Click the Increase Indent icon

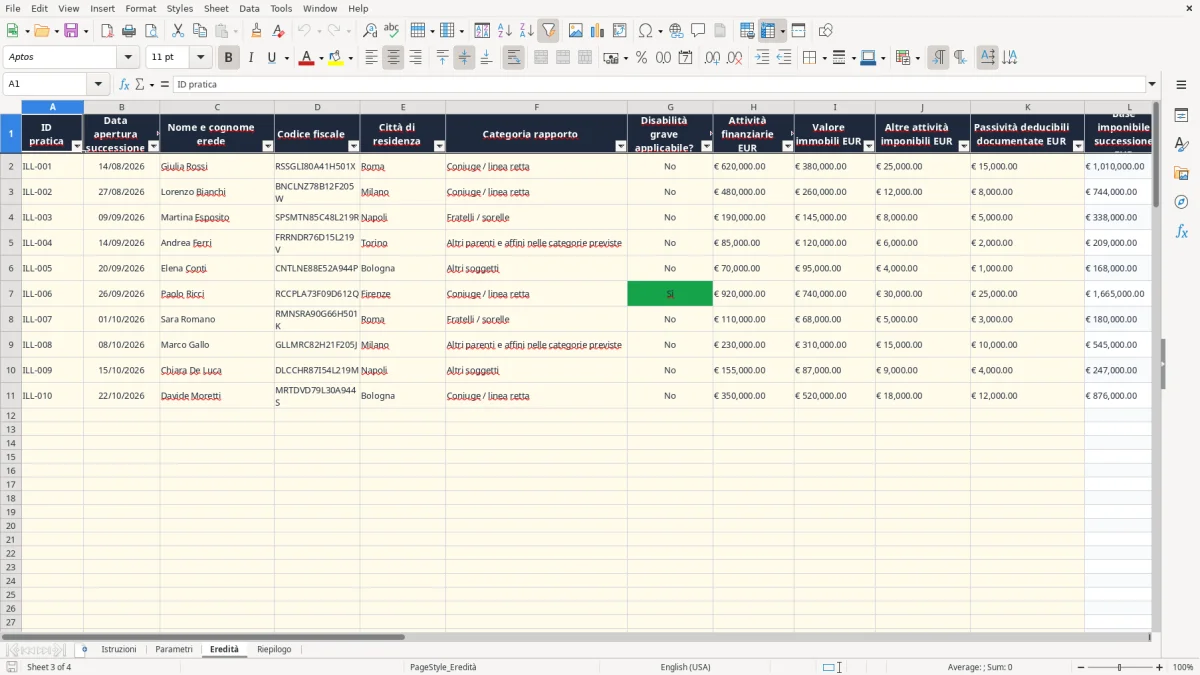[762, 58]
